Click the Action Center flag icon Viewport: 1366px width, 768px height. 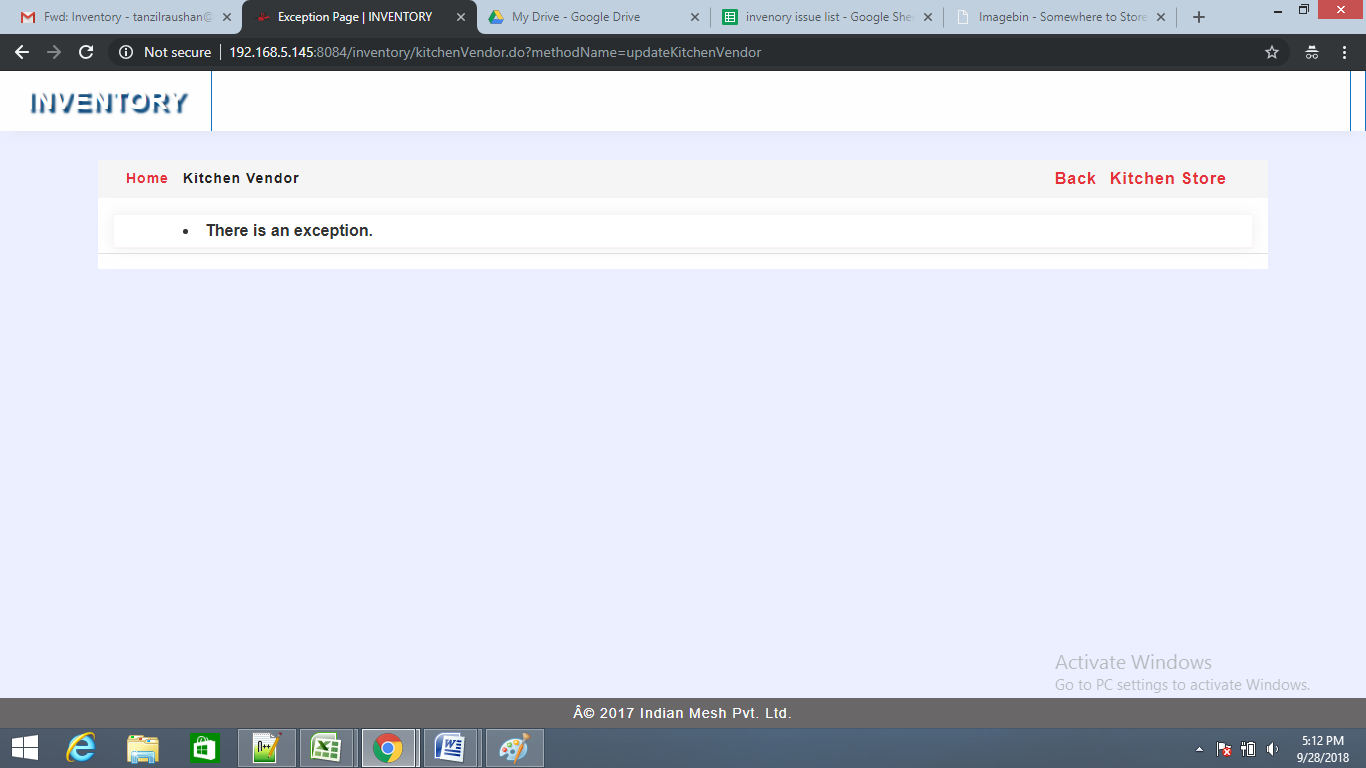tap(1224, 749)
